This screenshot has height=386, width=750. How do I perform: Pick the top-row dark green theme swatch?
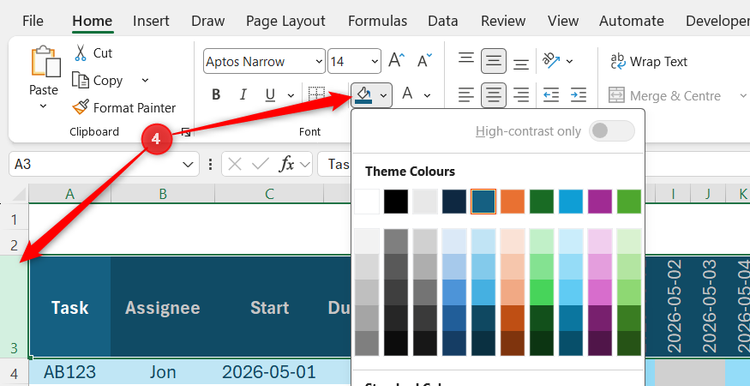point(541,201)
